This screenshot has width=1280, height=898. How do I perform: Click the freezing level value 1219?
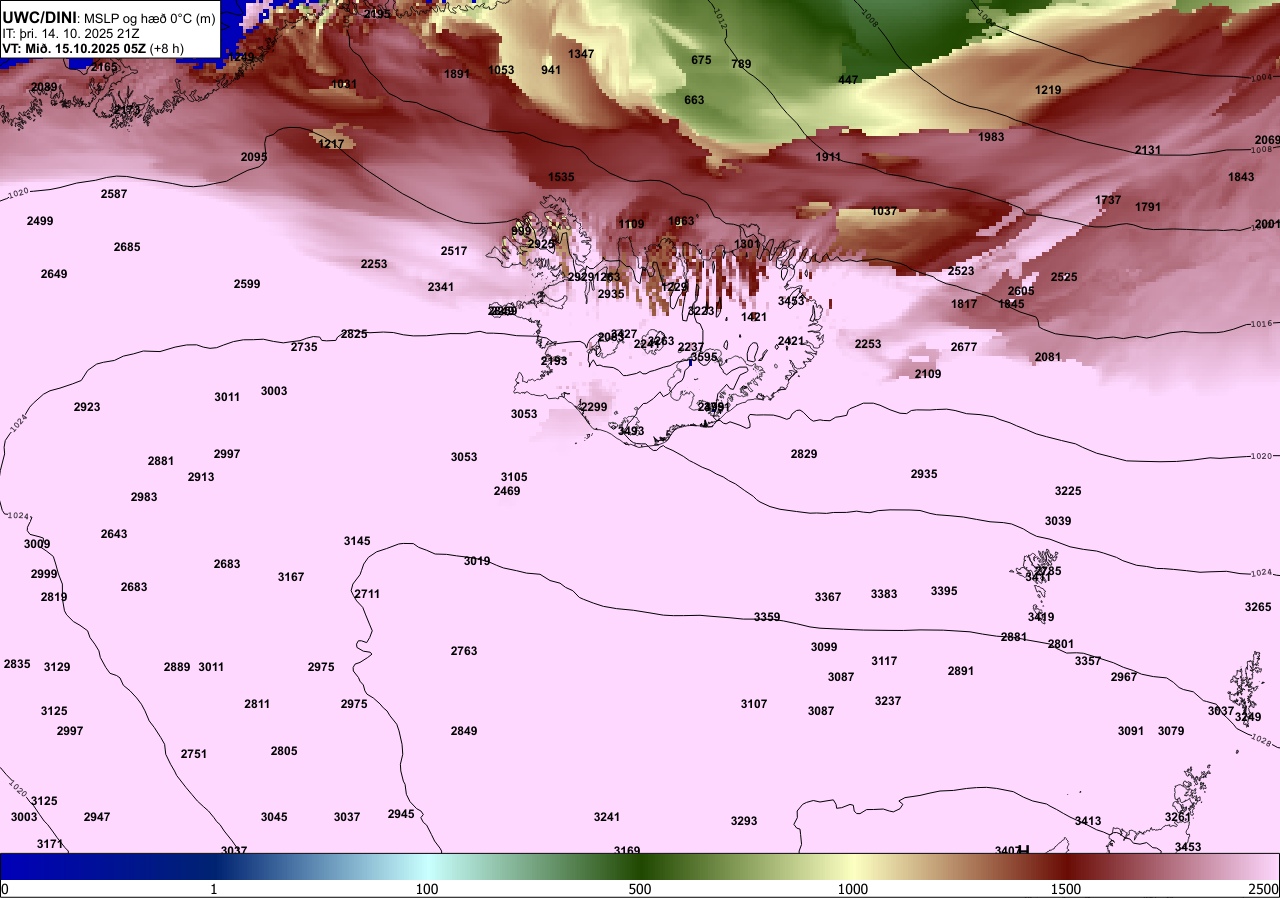coord(1048,90)
